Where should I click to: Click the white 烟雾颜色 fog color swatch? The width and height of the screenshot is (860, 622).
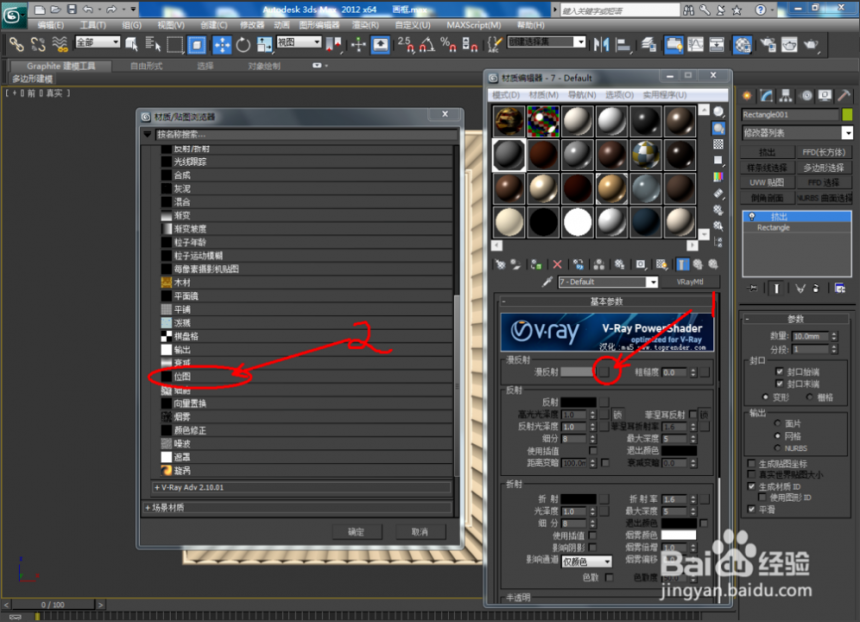pos(678,535)
